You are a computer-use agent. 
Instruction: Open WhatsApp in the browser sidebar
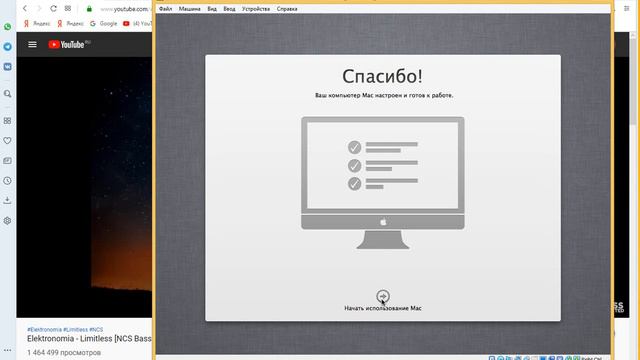[x=7, y=27]
